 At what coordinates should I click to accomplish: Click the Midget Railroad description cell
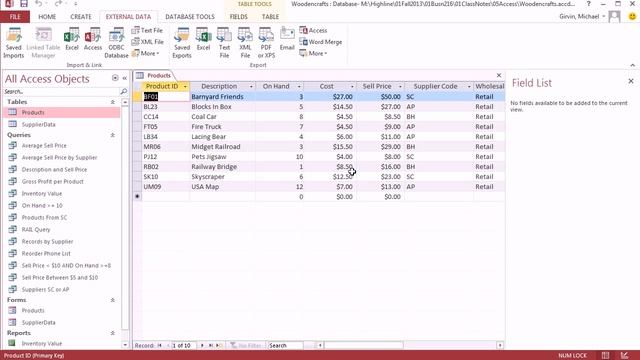click(x=222, y=147)
